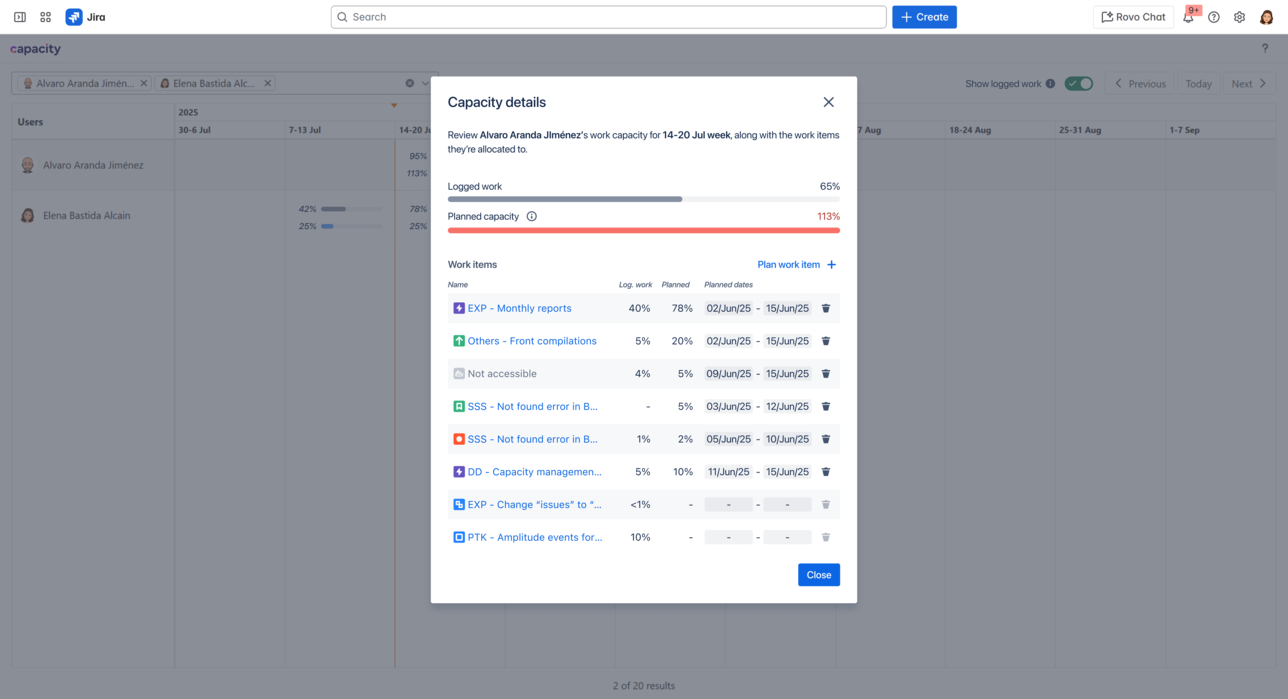Click trash icon for EXP - Change issues row
The width and height of the screenshot is (1288, 699).
point(826,505)
